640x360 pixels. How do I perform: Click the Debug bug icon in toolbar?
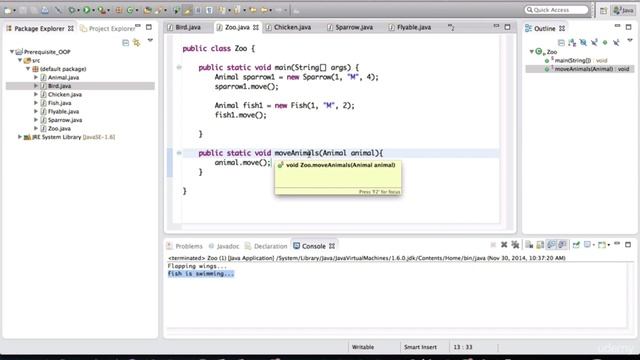point(71,10)
